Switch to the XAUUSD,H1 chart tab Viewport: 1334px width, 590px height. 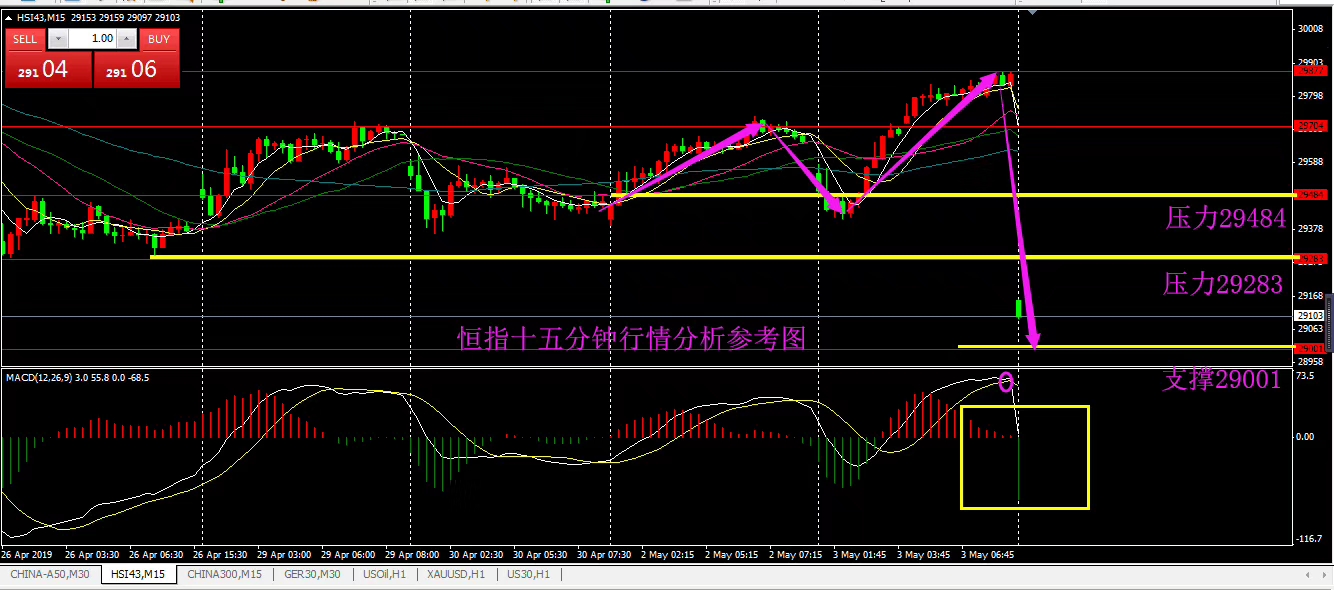455,575
